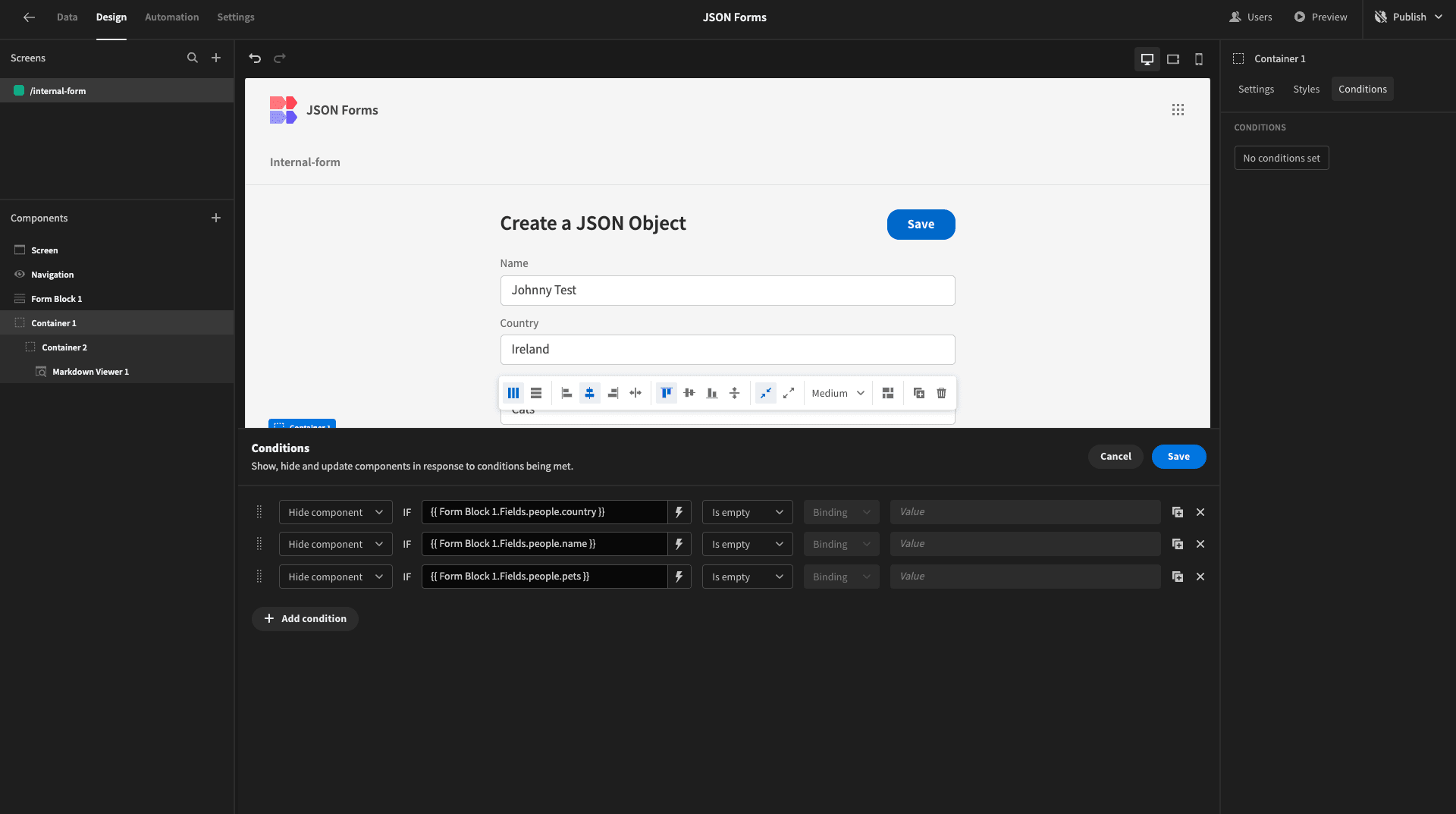Screen dimensions: 1456x814
Task: Open Is empty dropdown for people.pets row
Action: tap(747, 577)
